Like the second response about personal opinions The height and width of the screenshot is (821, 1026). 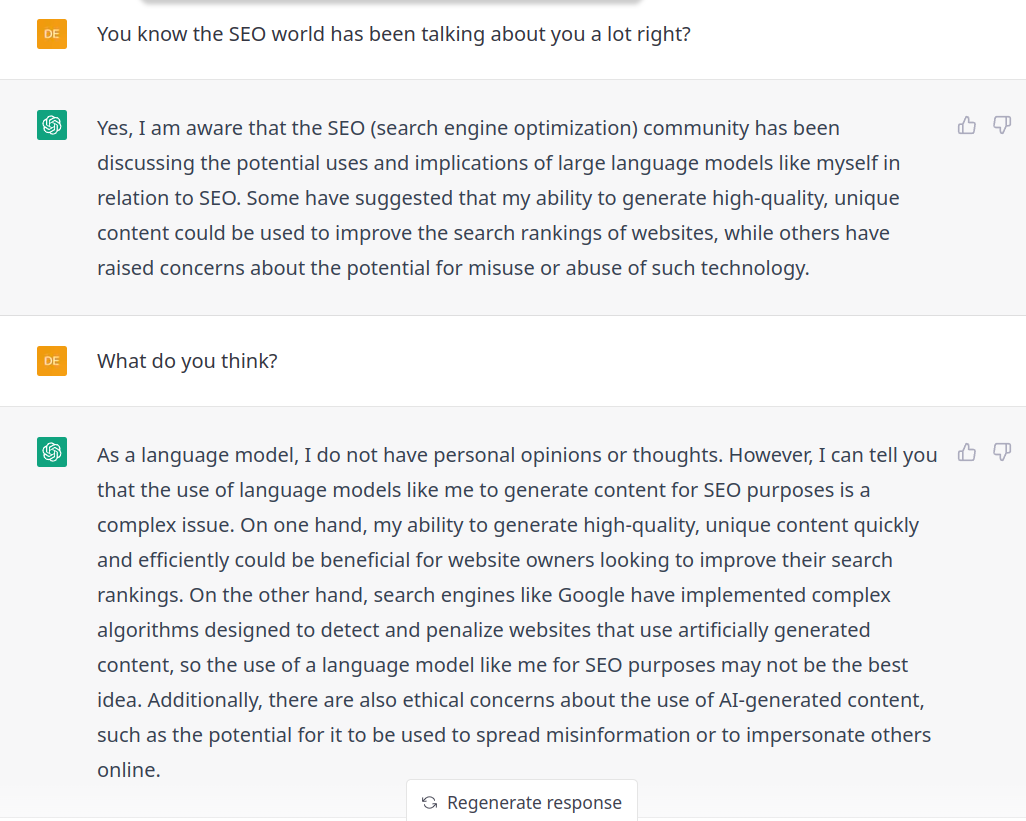966,452
